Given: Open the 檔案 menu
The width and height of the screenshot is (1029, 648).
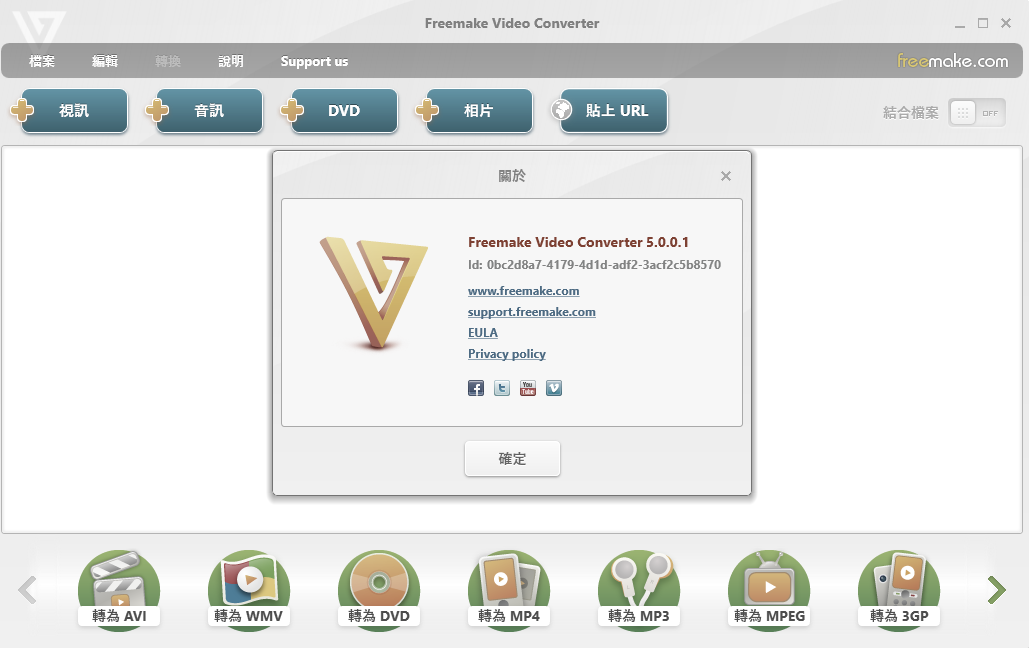Looking at the screenshot, I should 41,61.
